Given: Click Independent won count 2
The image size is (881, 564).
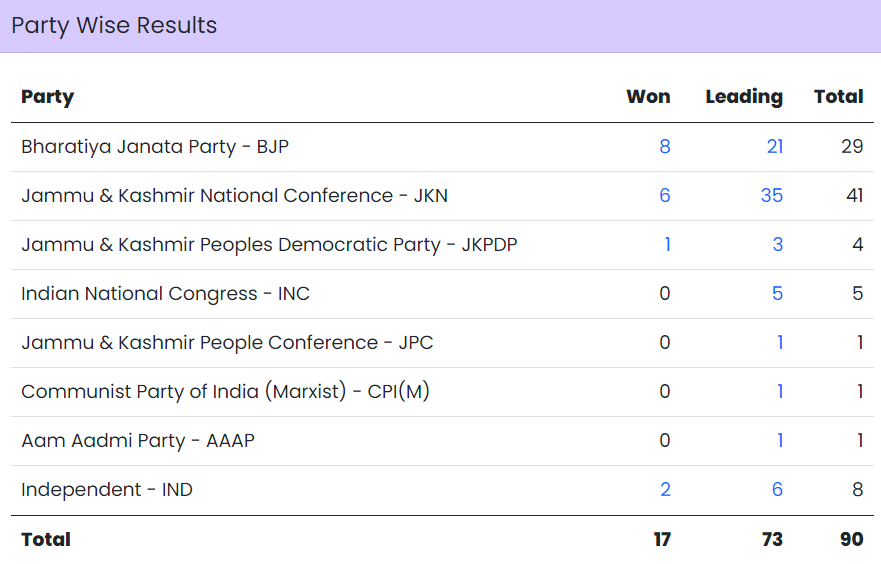Looking at the screenshot, I should pyautogui.click(x=665, y=489).
